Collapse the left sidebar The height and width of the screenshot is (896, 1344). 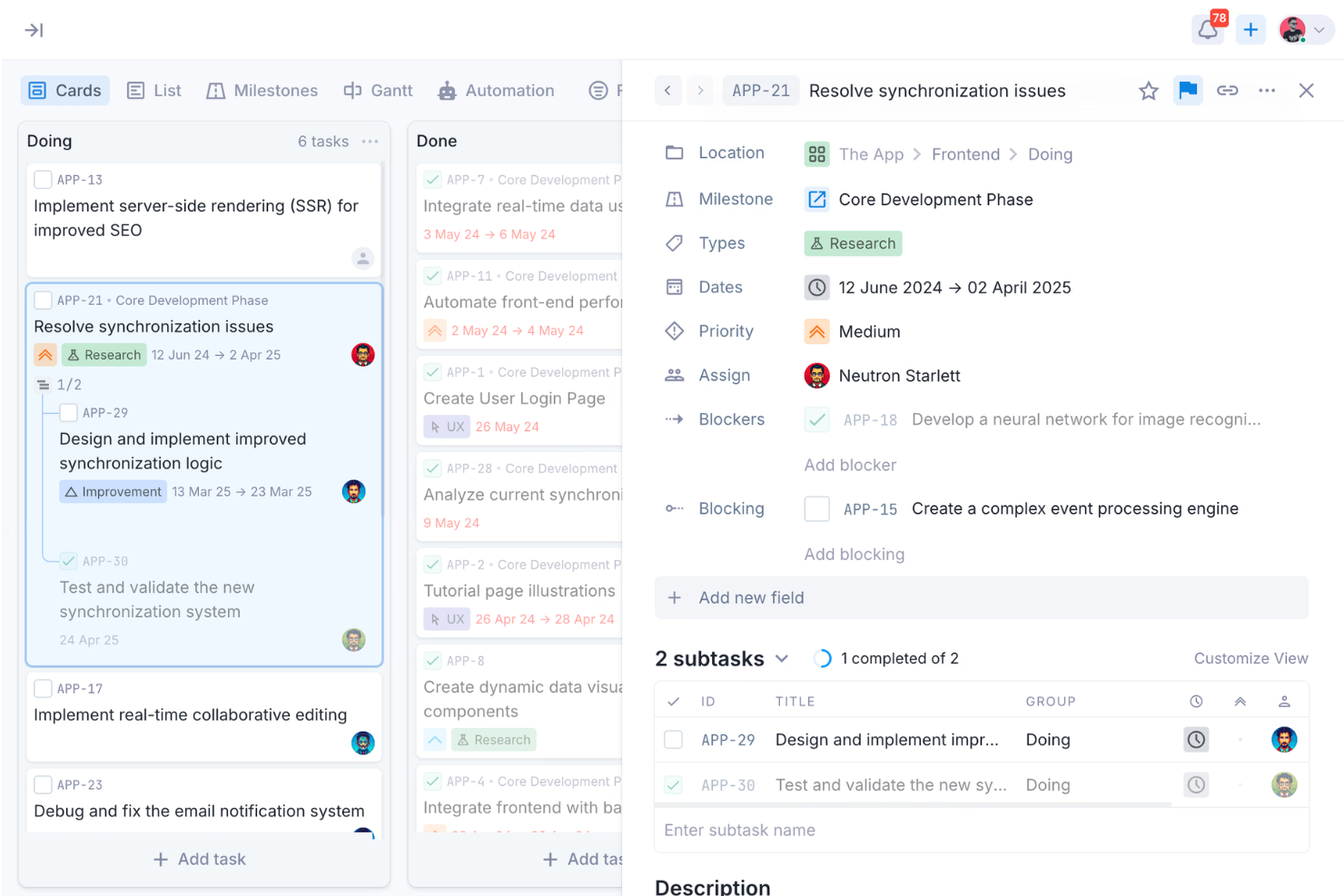pos(34,29)
